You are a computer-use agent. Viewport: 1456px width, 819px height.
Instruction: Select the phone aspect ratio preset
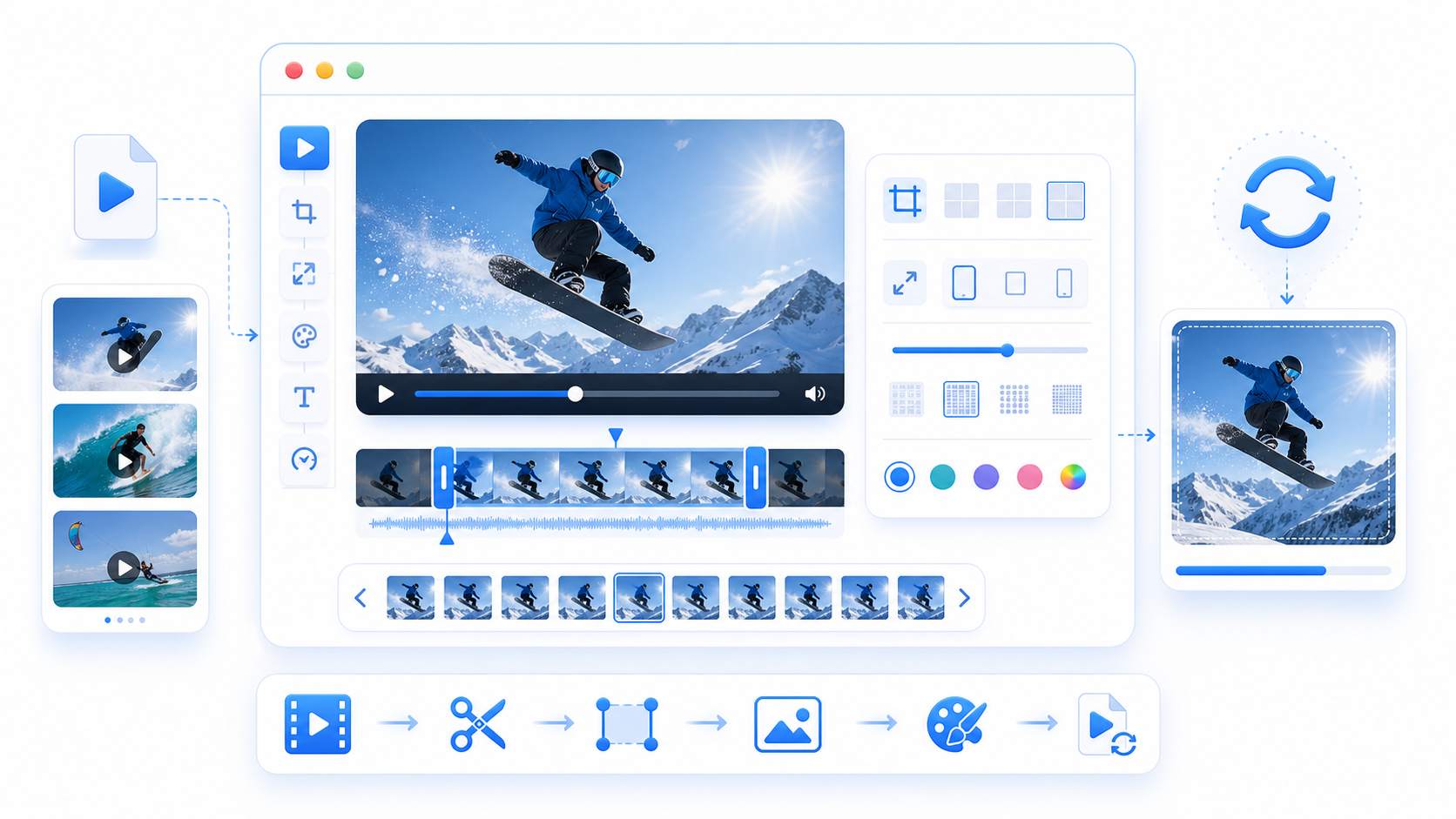click(1064, 284)
